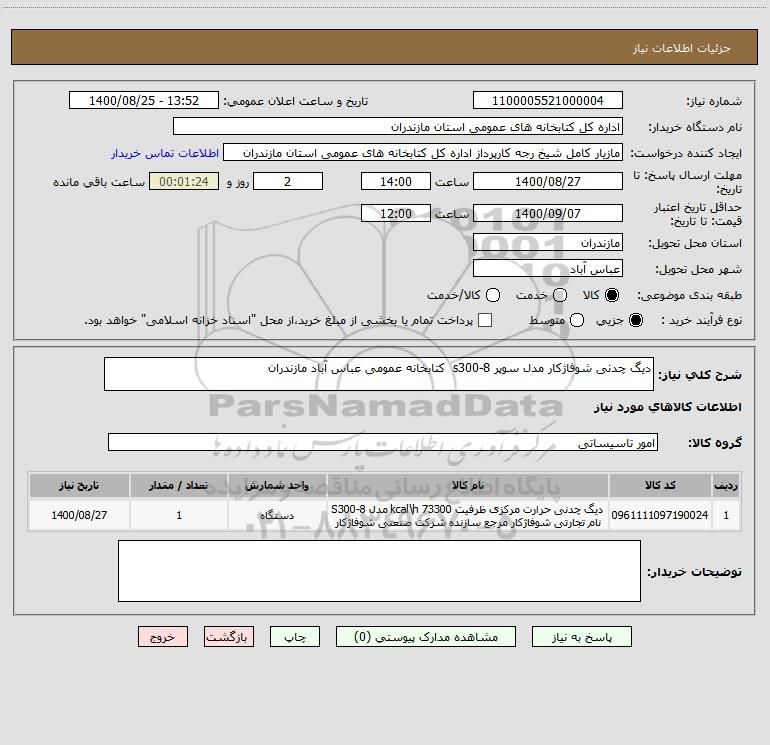Click the buyer organization name field
The image size is (770, 745).
coord(398,126)
